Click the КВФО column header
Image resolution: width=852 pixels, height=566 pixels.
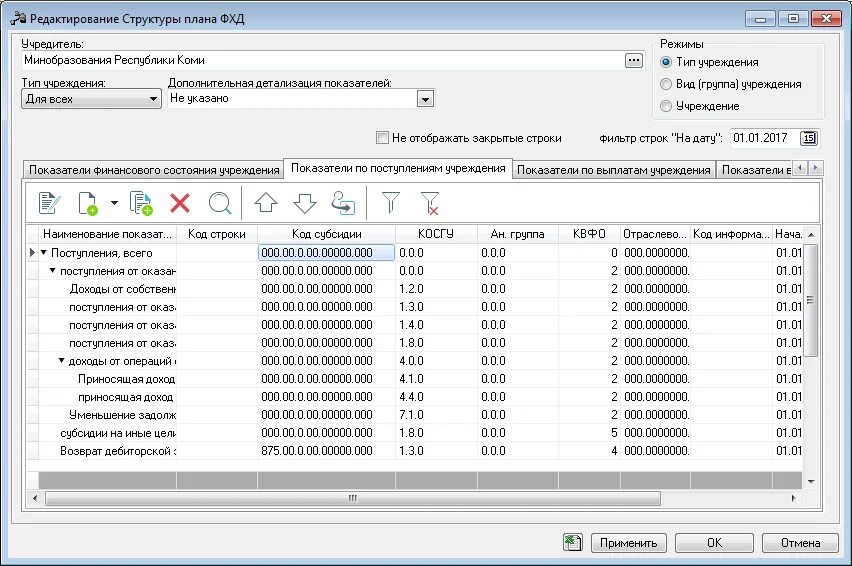(589, 234)
